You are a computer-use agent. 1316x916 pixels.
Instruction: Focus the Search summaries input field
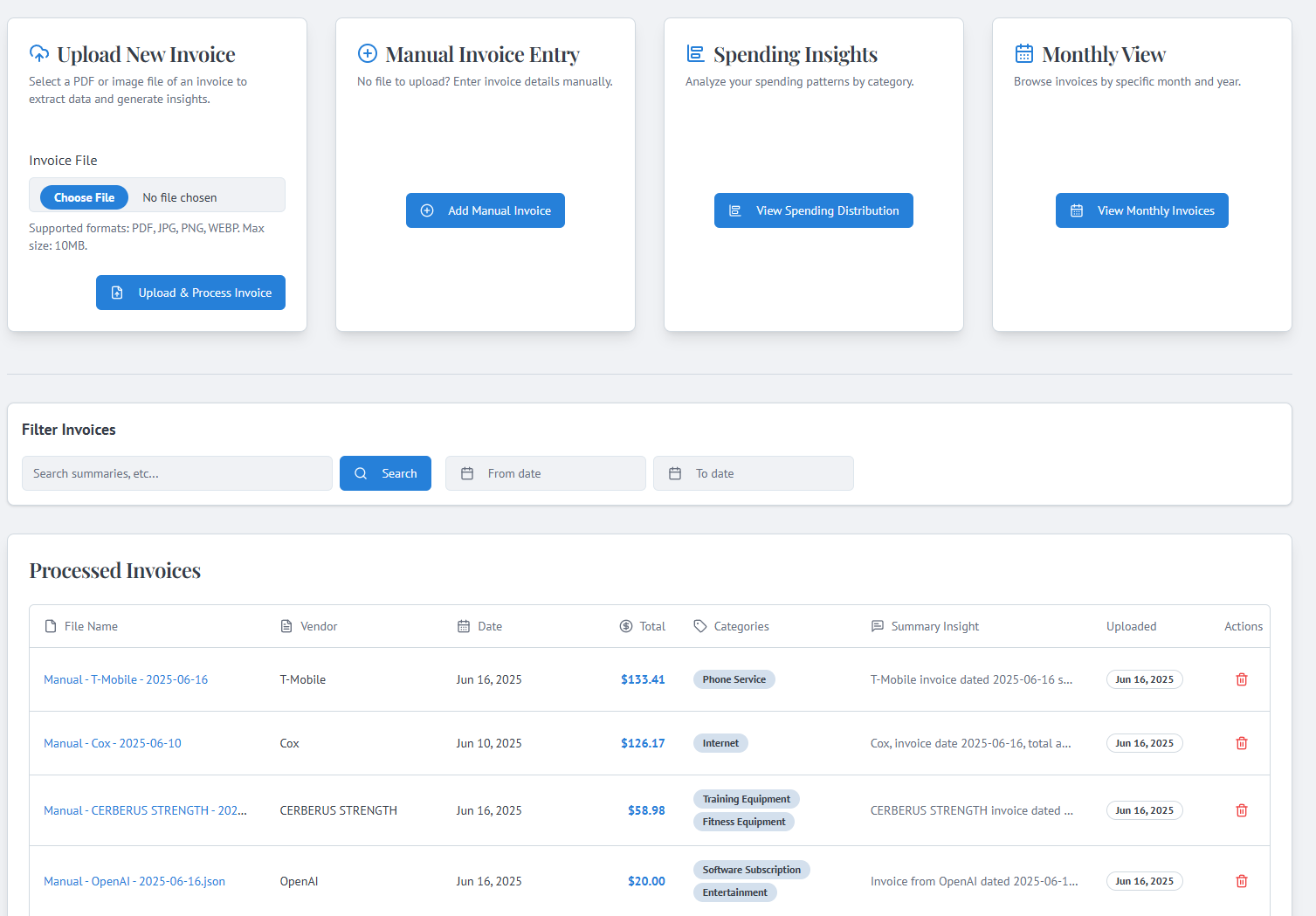click(x=177, y=473)
